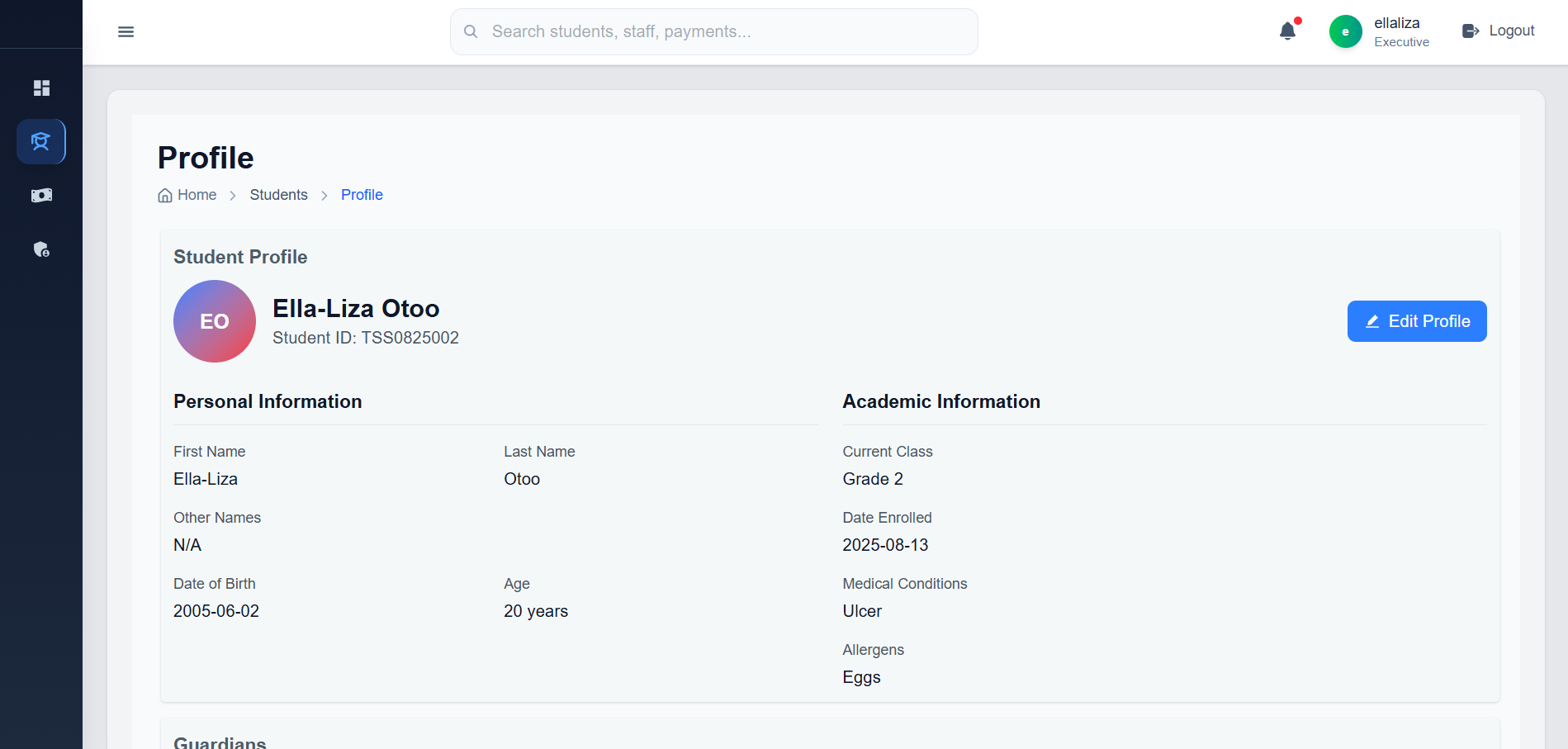Click the Profile breadcrumb item
Image resolution: width=1568 pixels, height=749 pixels.
(362, 195)
